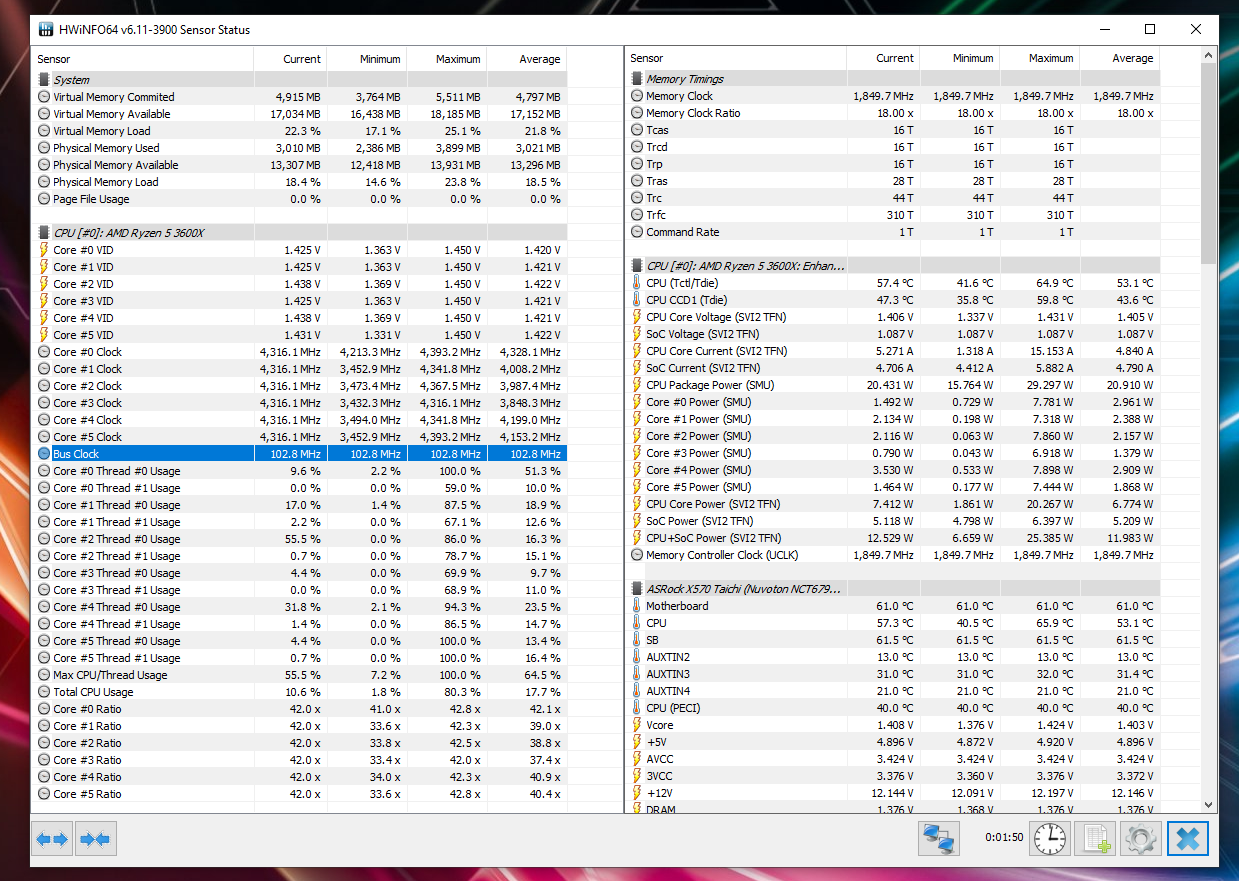Select the CPU (PECI) row
This screenshot has width=1239, height=881.
click(893, 708)
